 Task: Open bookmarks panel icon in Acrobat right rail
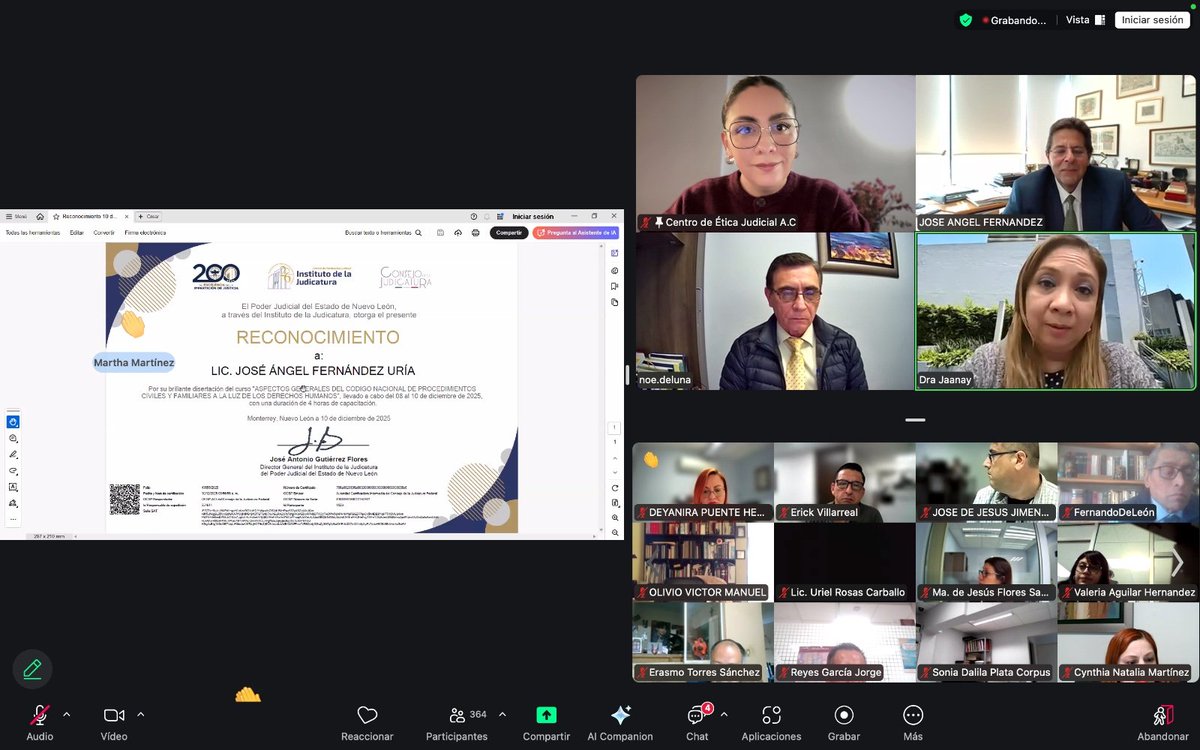[615, 287]
